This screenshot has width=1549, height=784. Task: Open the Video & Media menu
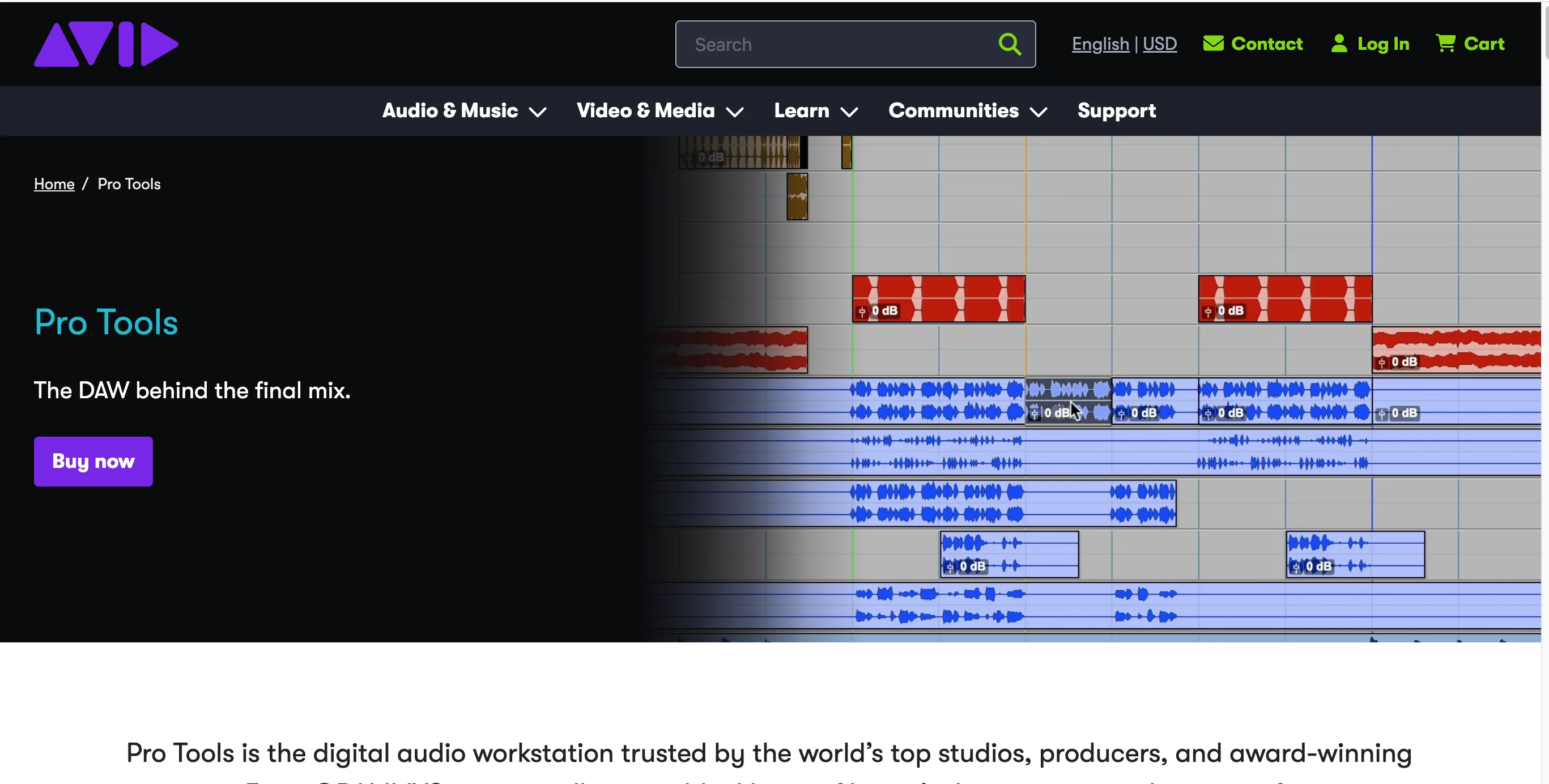(660, 110)
